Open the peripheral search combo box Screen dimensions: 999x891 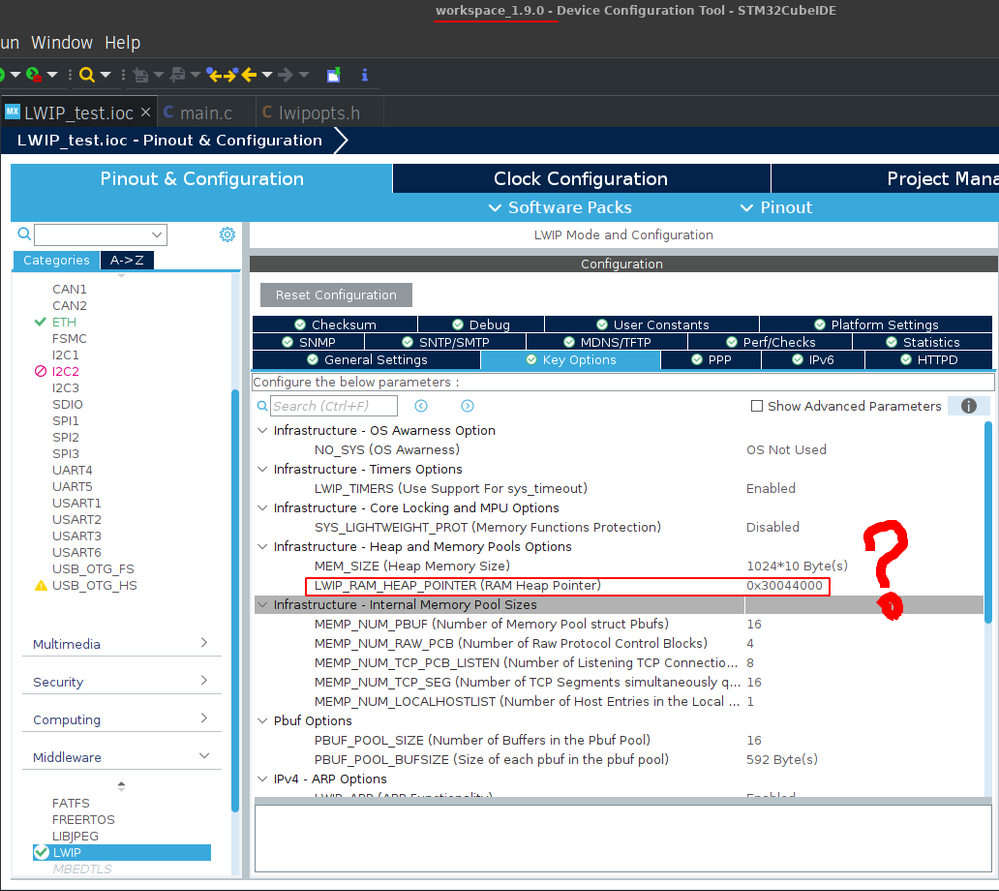coord(101,235)
